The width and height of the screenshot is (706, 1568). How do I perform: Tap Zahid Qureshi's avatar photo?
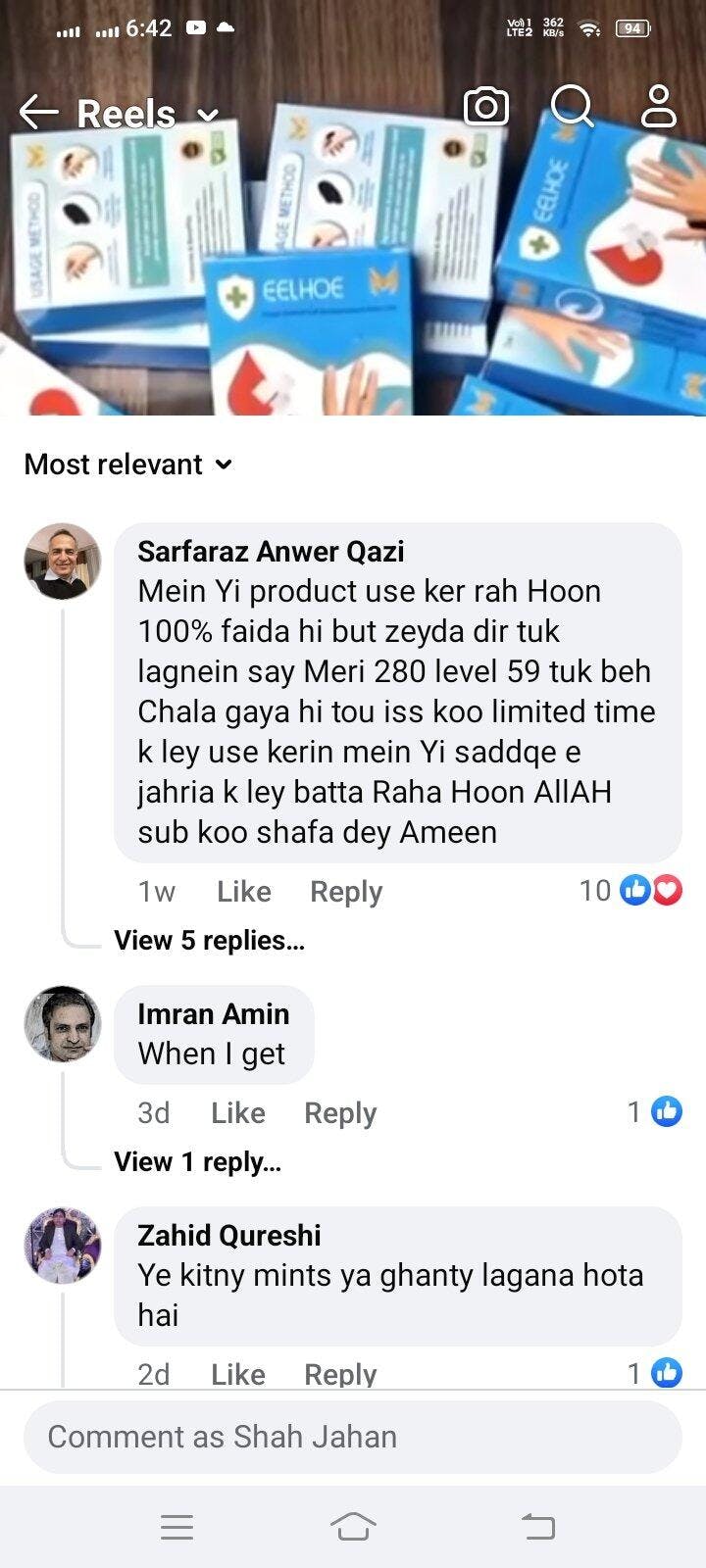pos(63,1246)
